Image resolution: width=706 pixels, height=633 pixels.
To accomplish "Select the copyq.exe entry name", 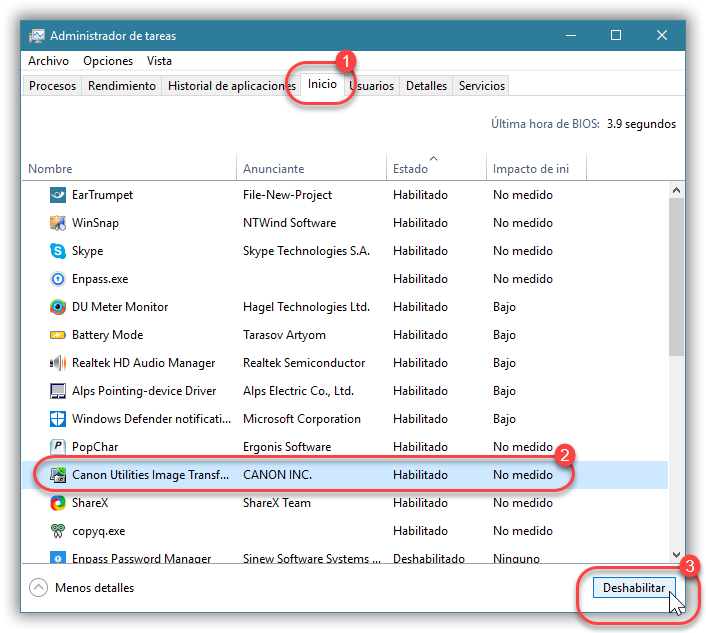I will pos(99,531).
